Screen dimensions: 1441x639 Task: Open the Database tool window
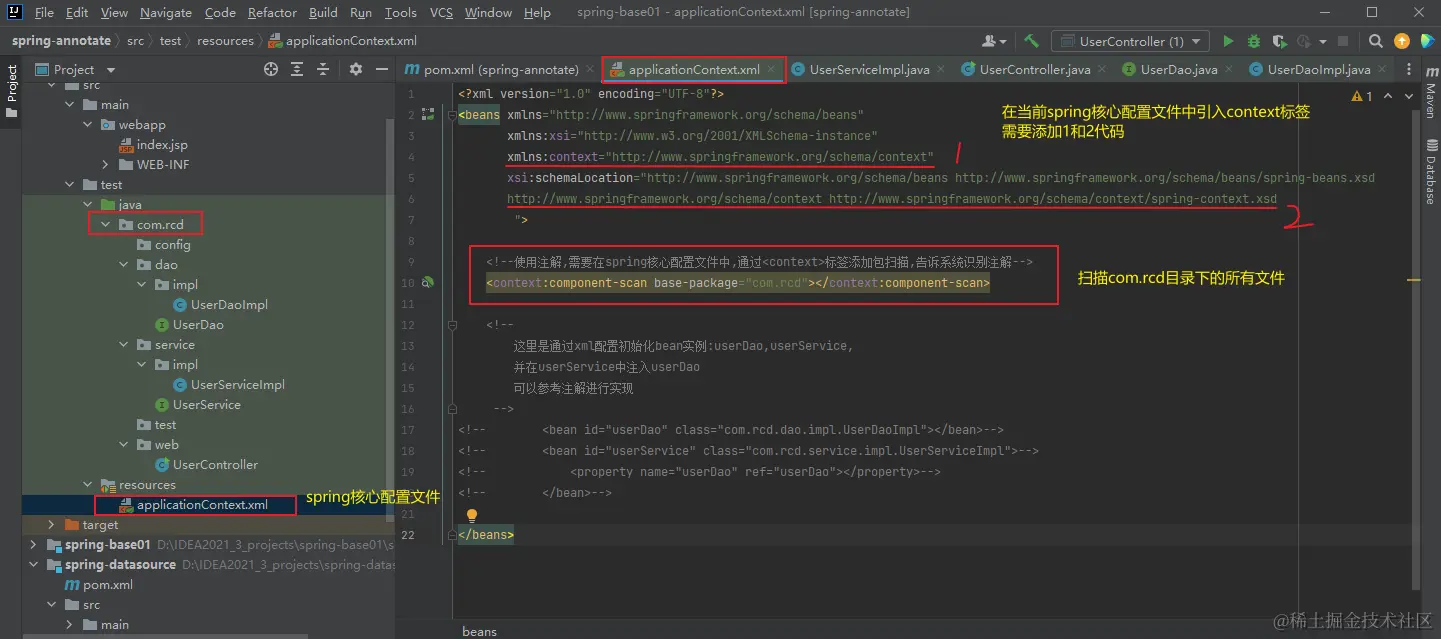point(1431,172)
